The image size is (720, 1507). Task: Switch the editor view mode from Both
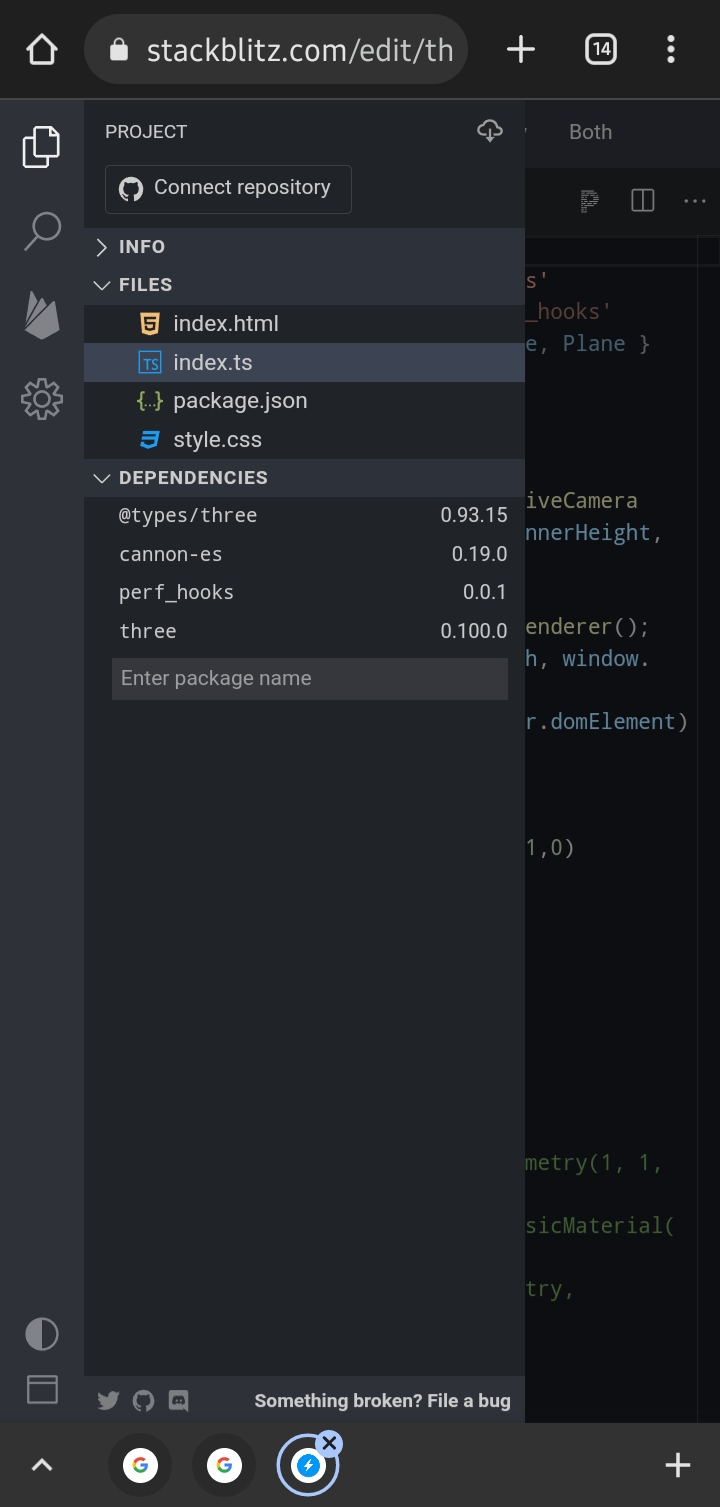click(590, 131)
